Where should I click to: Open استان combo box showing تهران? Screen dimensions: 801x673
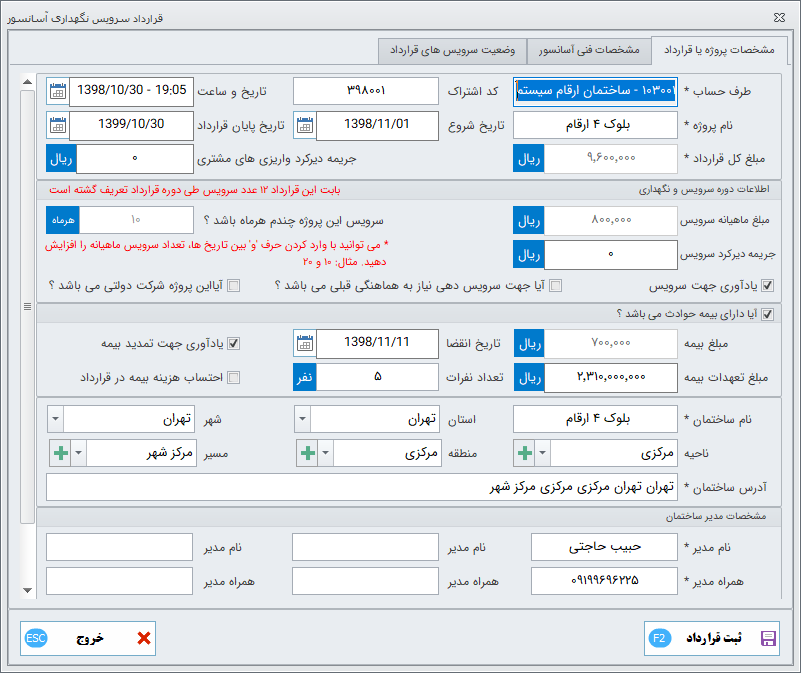point(366,419)
